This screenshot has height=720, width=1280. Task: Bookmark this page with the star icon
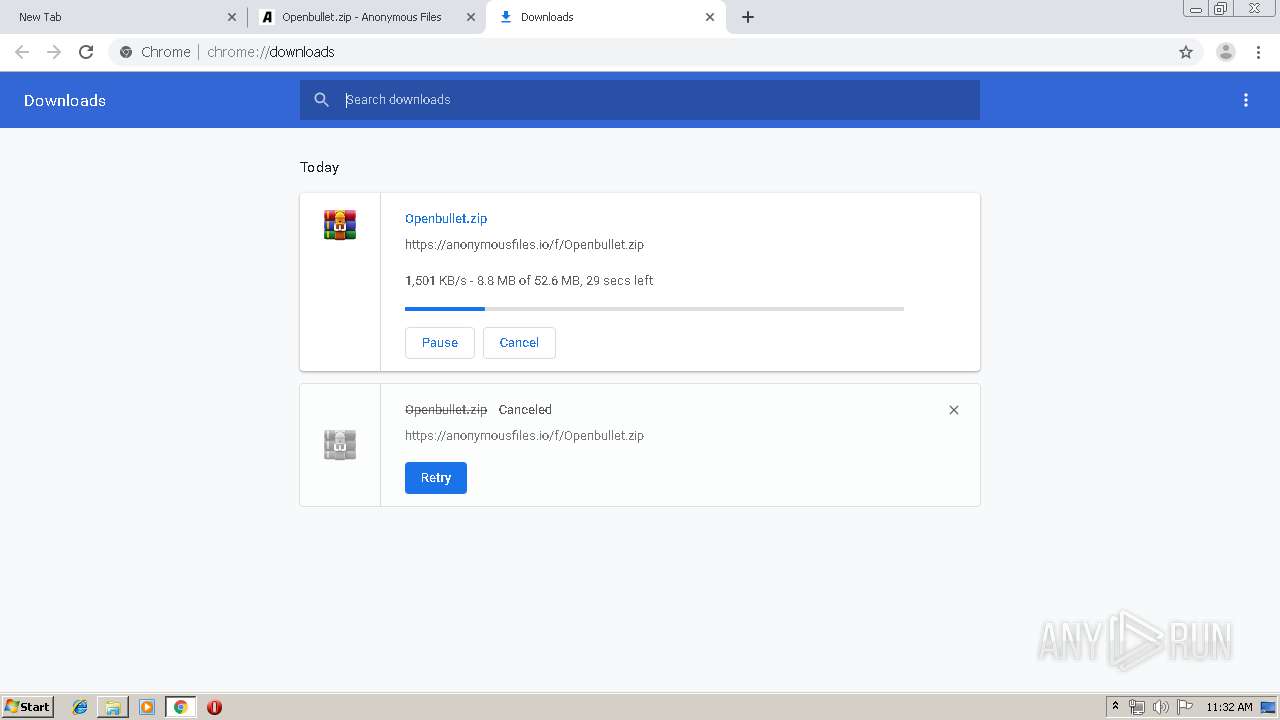point(1186,52)
